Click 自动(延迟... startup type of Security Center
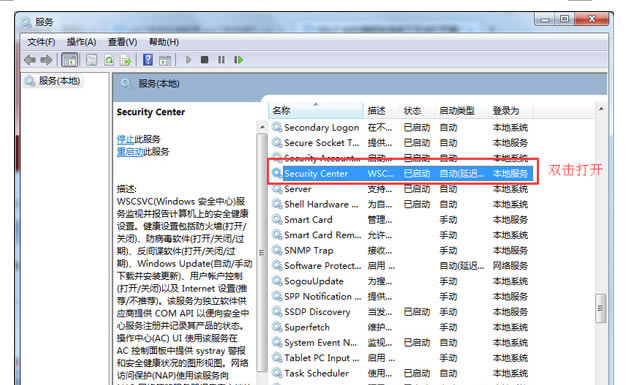The height and width of the screenshot is (385, 633). pyautogui.click(x=461, y=174)
